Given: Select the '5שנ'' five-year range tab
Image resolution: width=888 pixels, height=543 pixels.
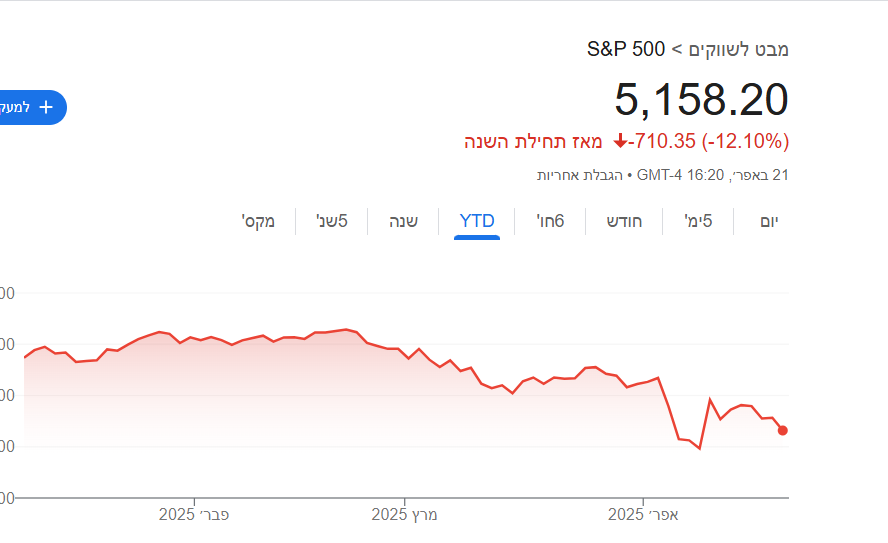Looking at the screenshot, I should tap(332, 221).
